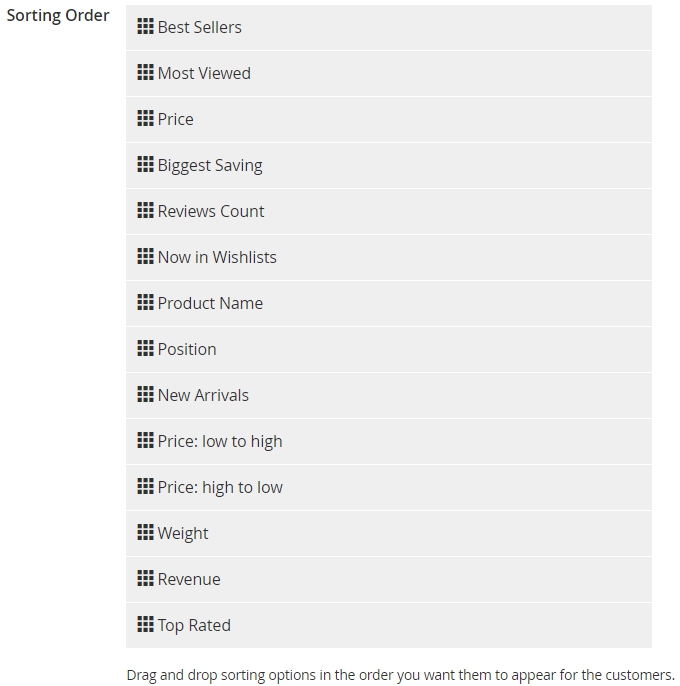Click the drag and drop help note text

(400, 675)
